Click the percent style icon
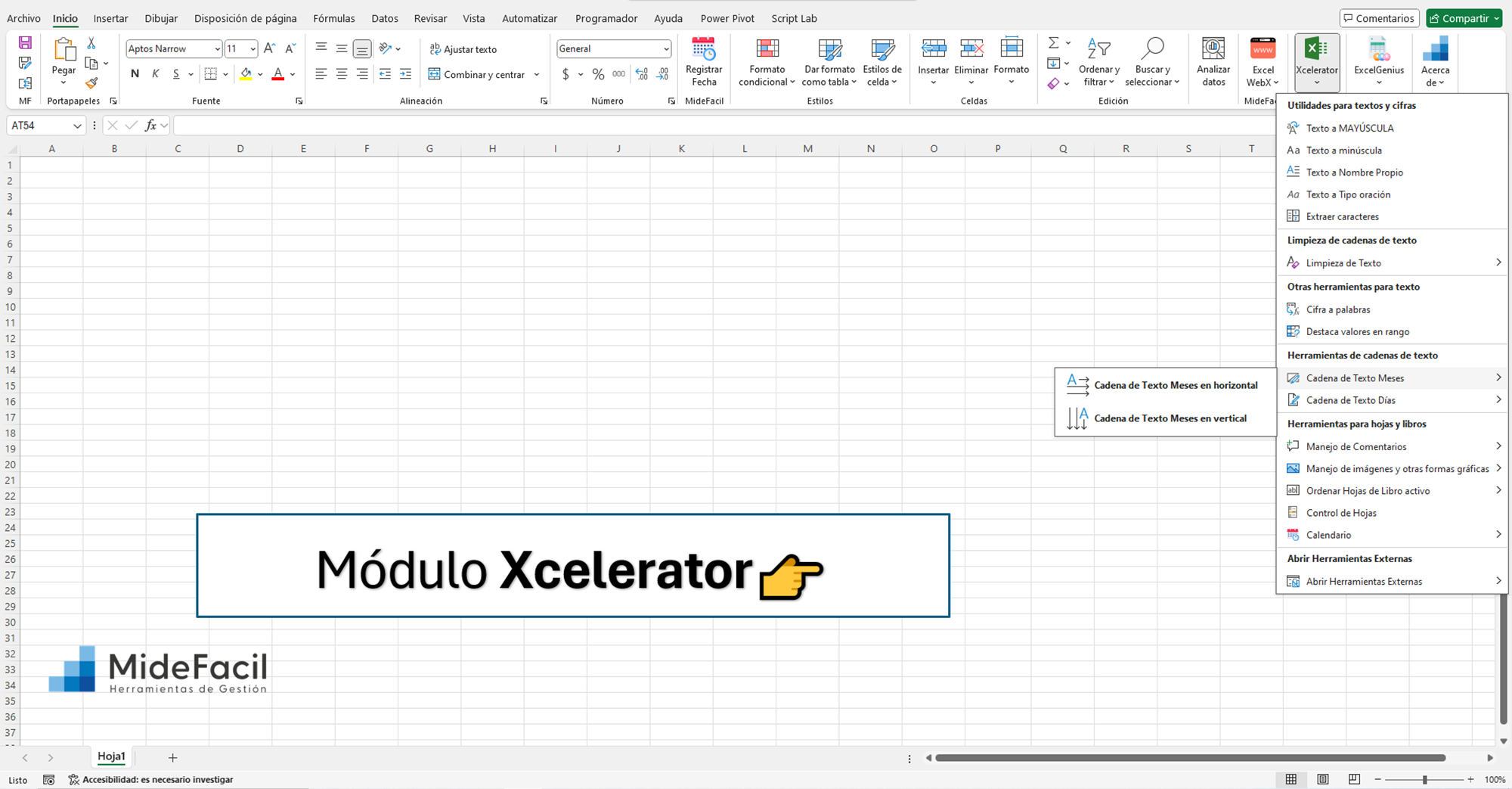Image resolution: width=1512 pixels, height=789 pixels. (598, 74)
